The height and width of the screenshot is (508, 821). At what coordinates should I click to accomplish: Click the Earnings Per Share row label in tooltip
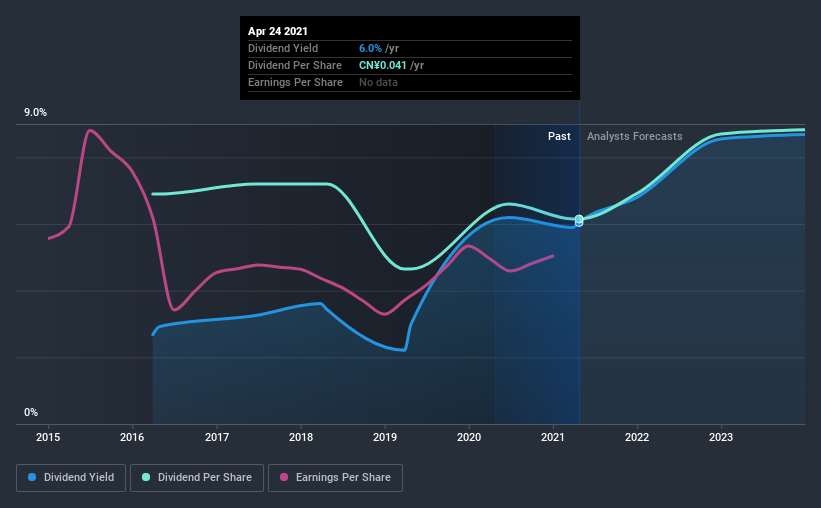[295, 82]
